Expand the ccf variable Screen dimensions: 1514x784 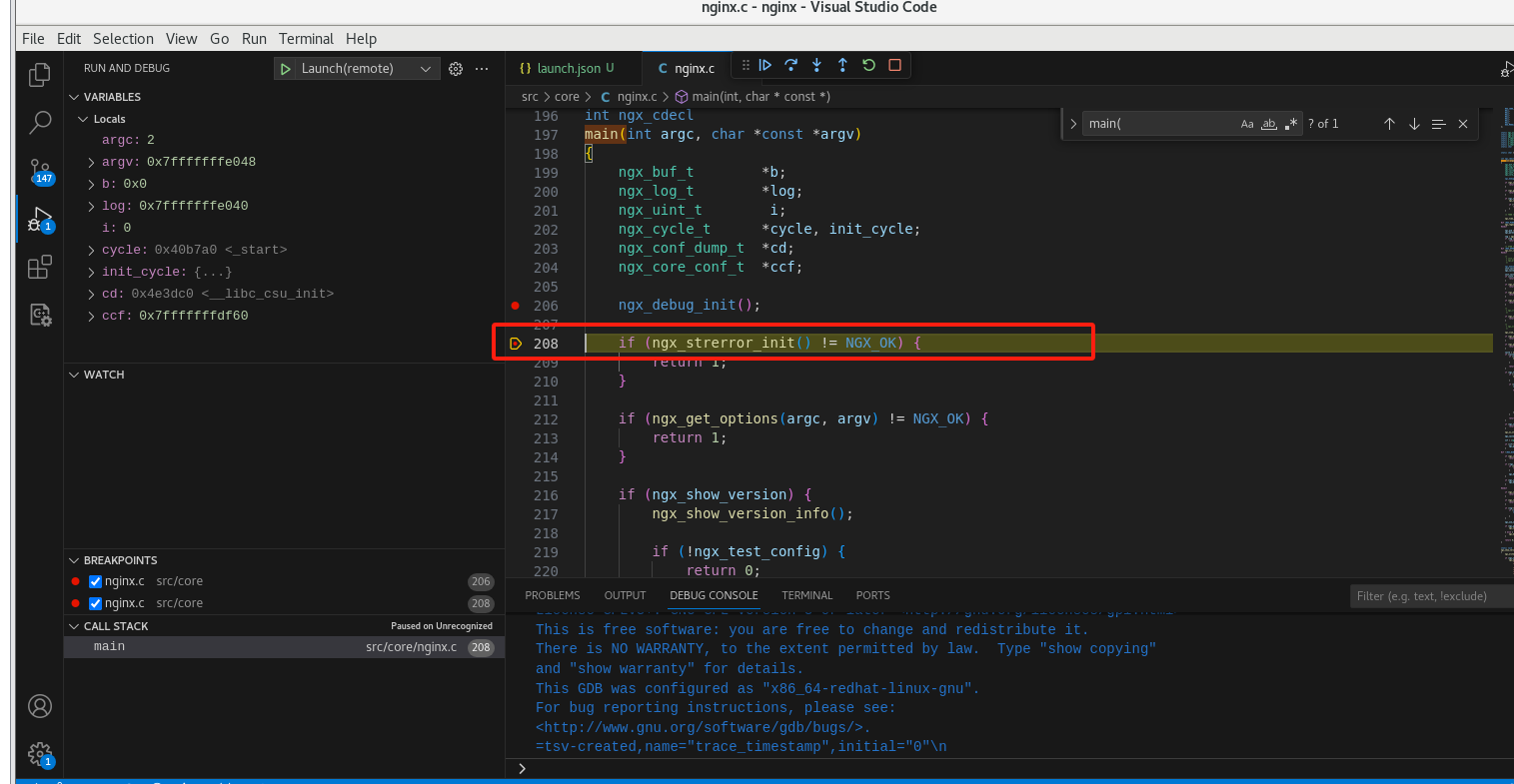click(x=92, y=316)
